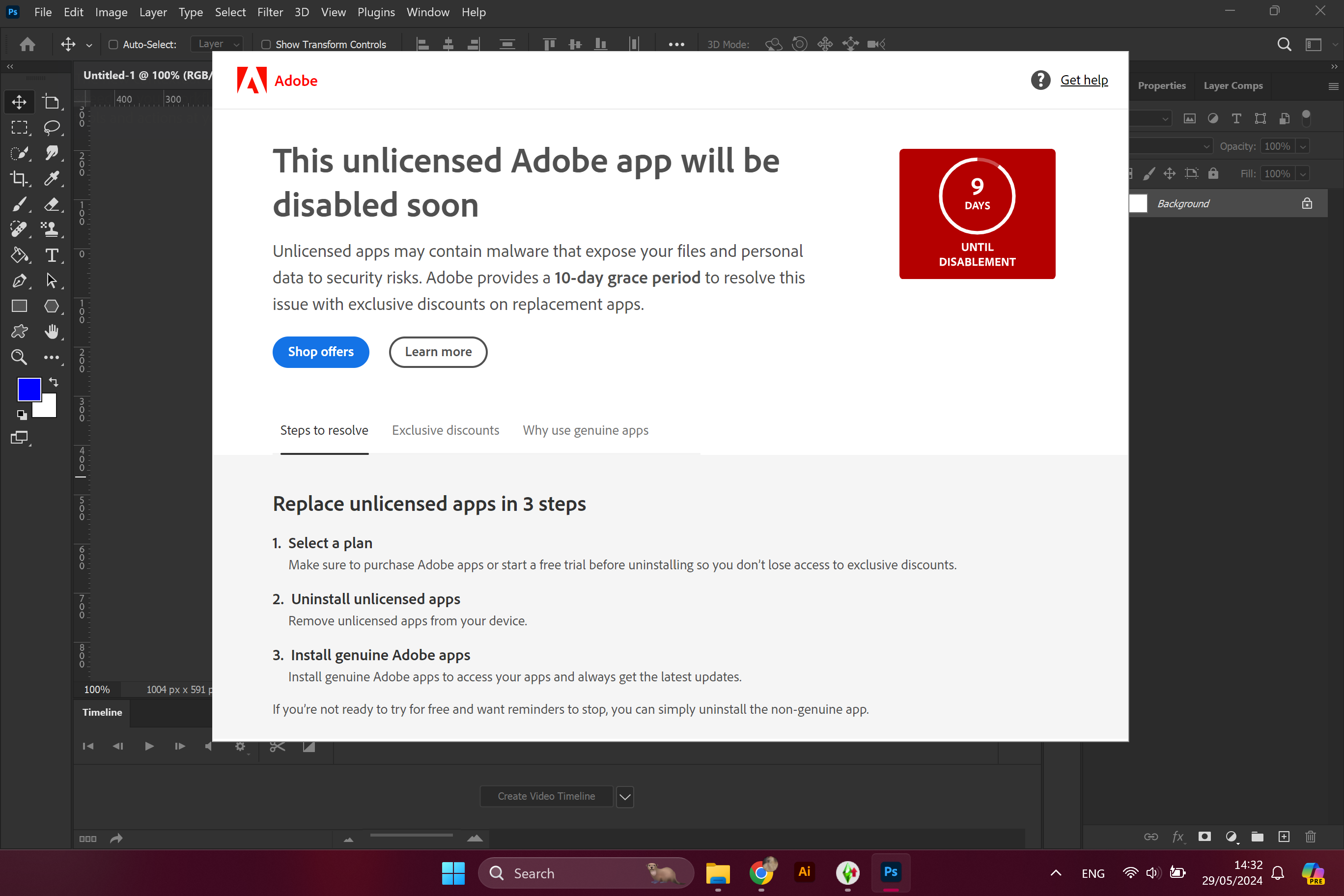Toggle the layer filter switch
This screenshot has width=1344, height=896.
pyautogui.click(x=1306, y=118)
